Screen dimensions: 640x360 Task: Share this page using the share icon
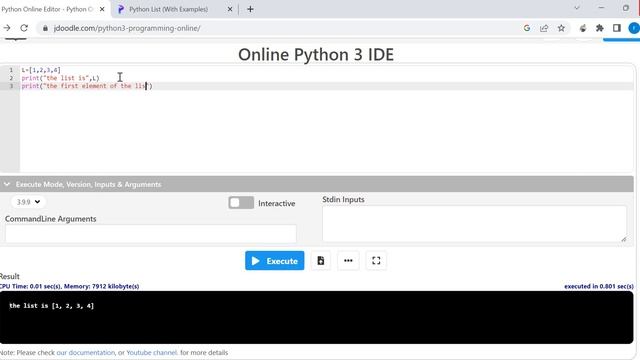(x=544, y=28)
